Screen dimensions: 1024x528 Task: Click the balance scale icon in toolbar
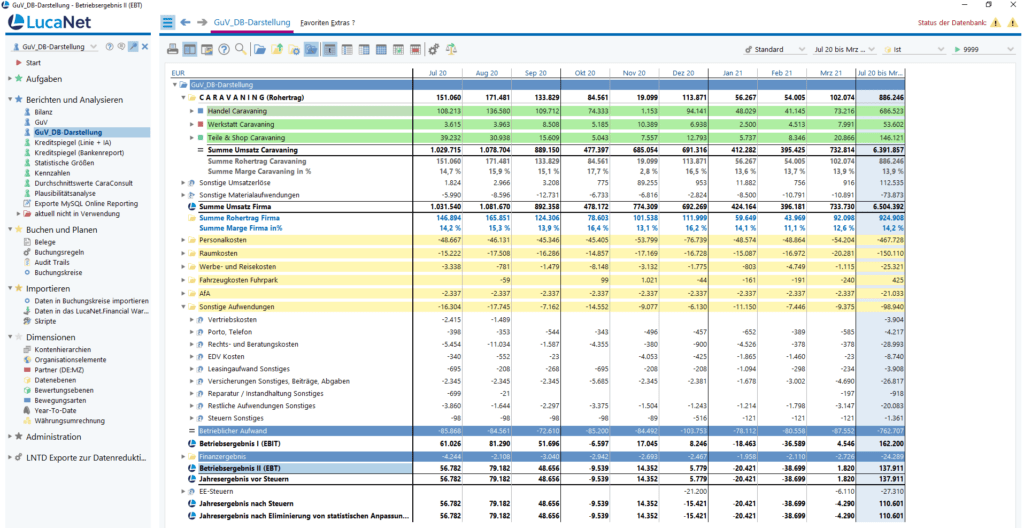click(451, 48)
